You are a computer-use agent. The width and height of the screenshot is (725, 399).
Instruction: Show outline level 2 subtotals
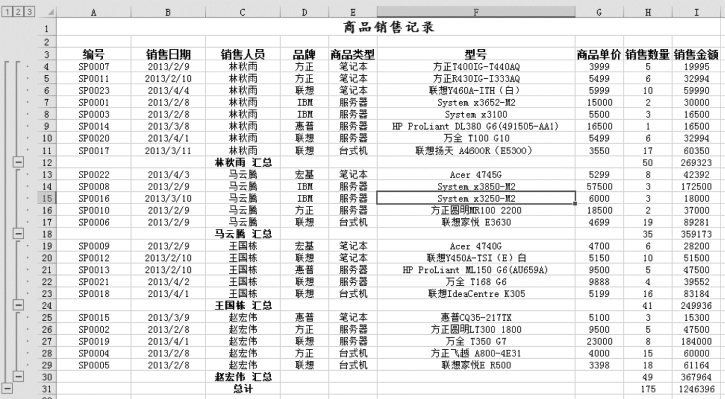[x=18, y=12]
